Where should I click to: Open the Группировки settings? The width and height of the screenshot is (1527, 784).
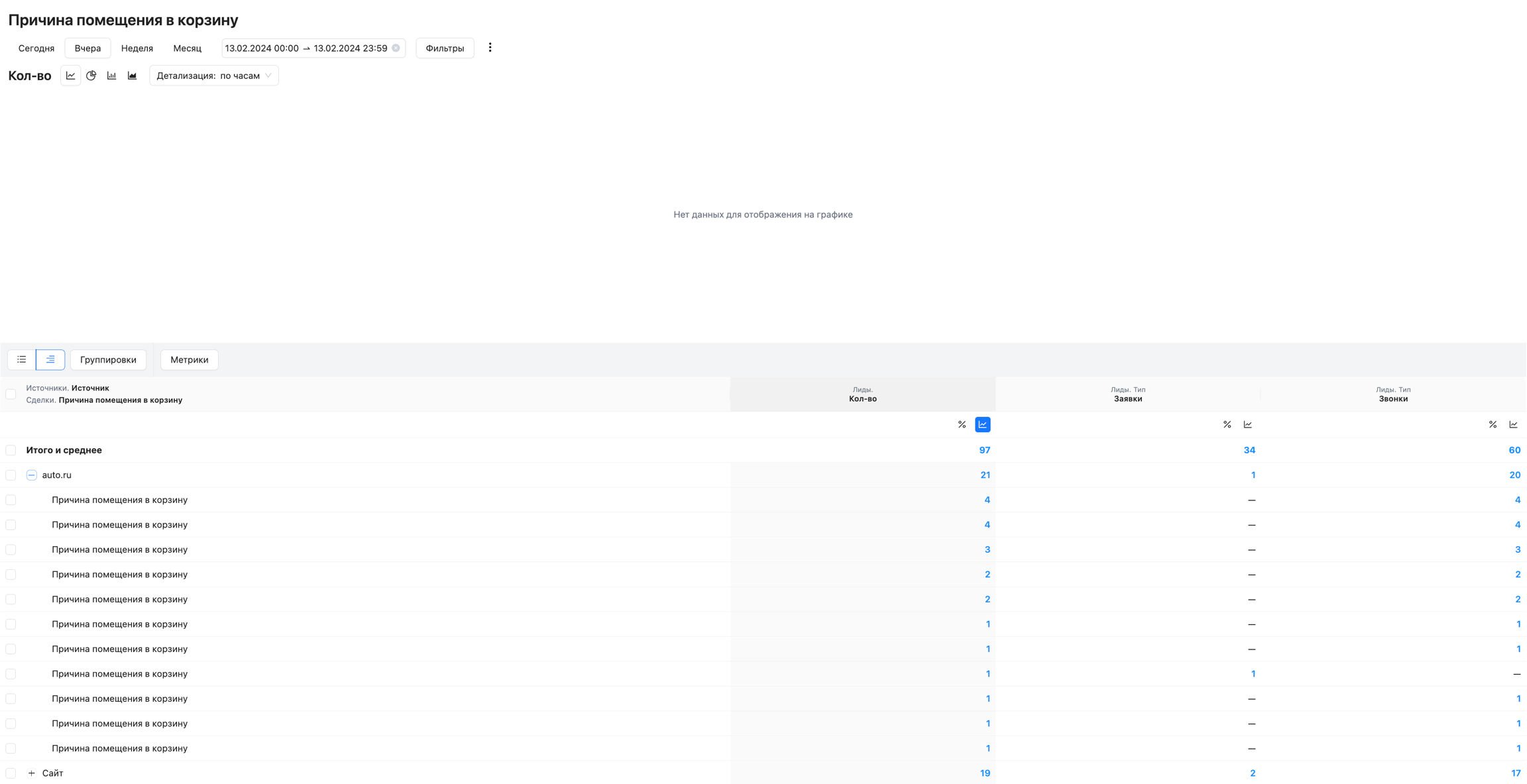pyautogui.click(x=108, y=359)
